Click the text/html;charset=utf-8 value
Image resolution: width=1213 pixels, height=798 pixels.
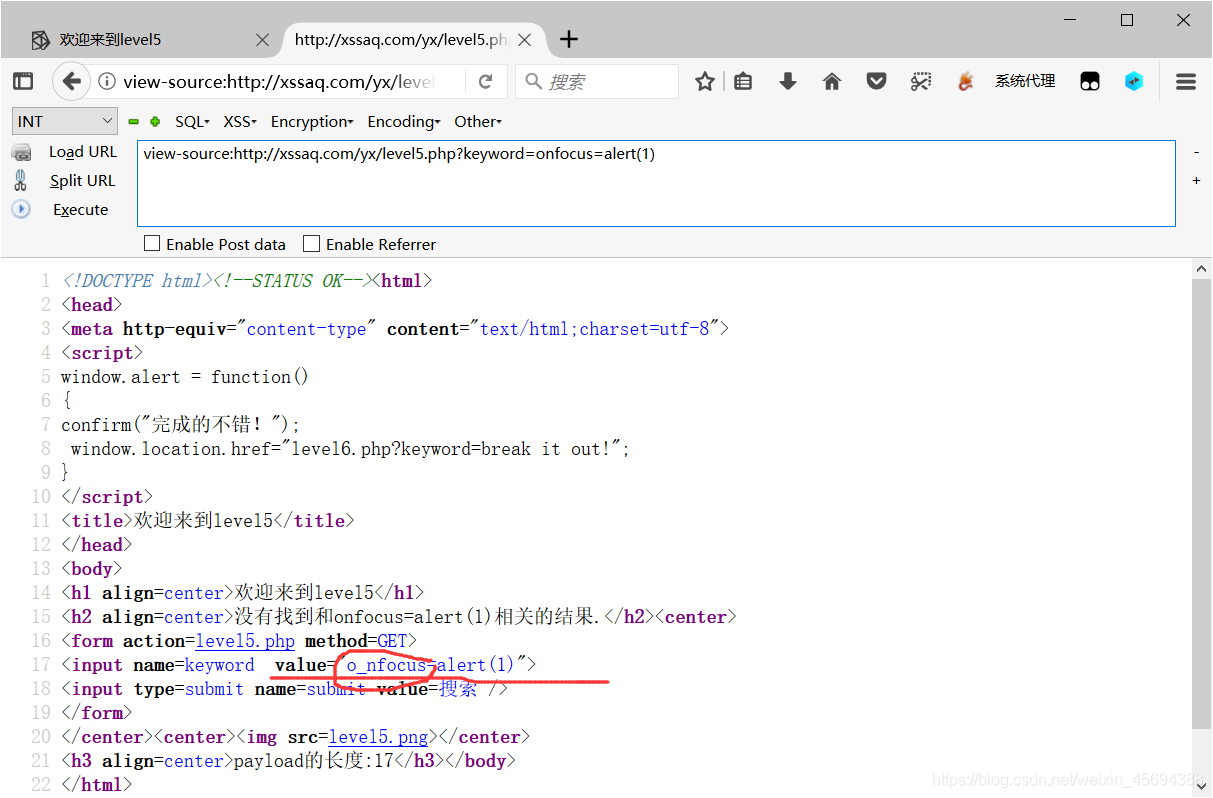click(595, 329)
